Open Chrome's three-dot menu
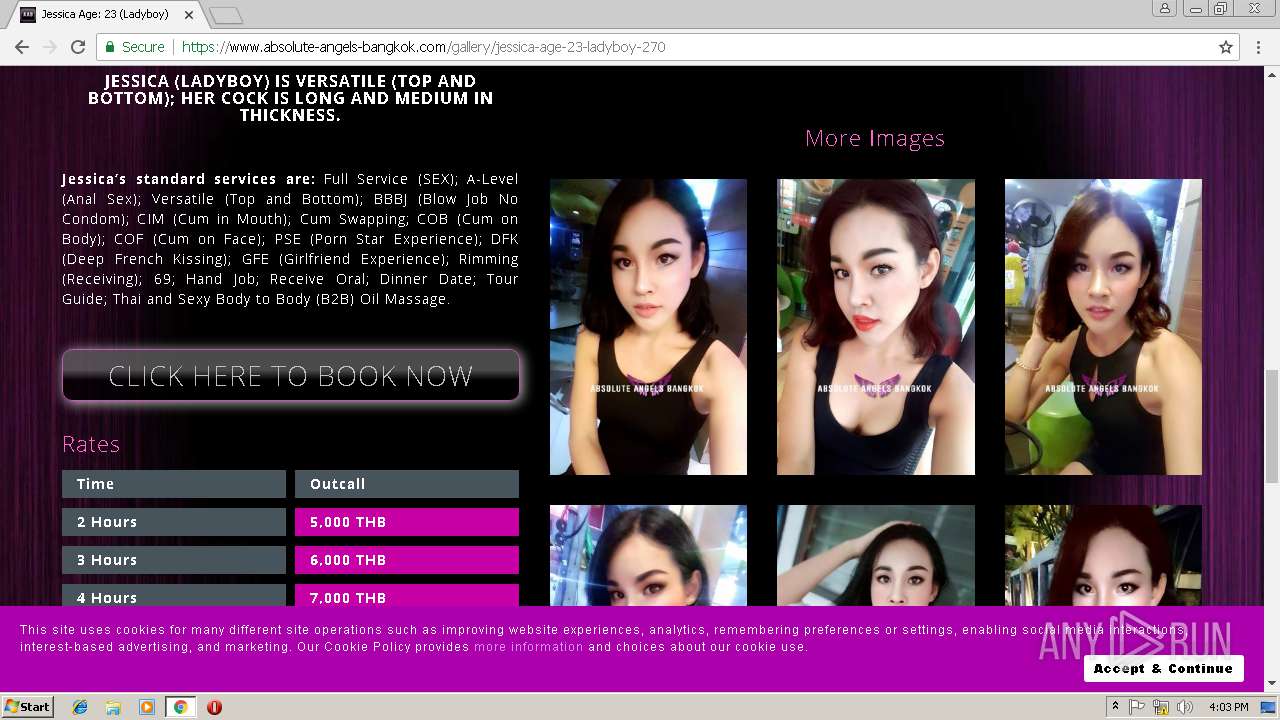Image resolution: width=1280 pixels, height=720 pixels. (x=1258, y=47)
